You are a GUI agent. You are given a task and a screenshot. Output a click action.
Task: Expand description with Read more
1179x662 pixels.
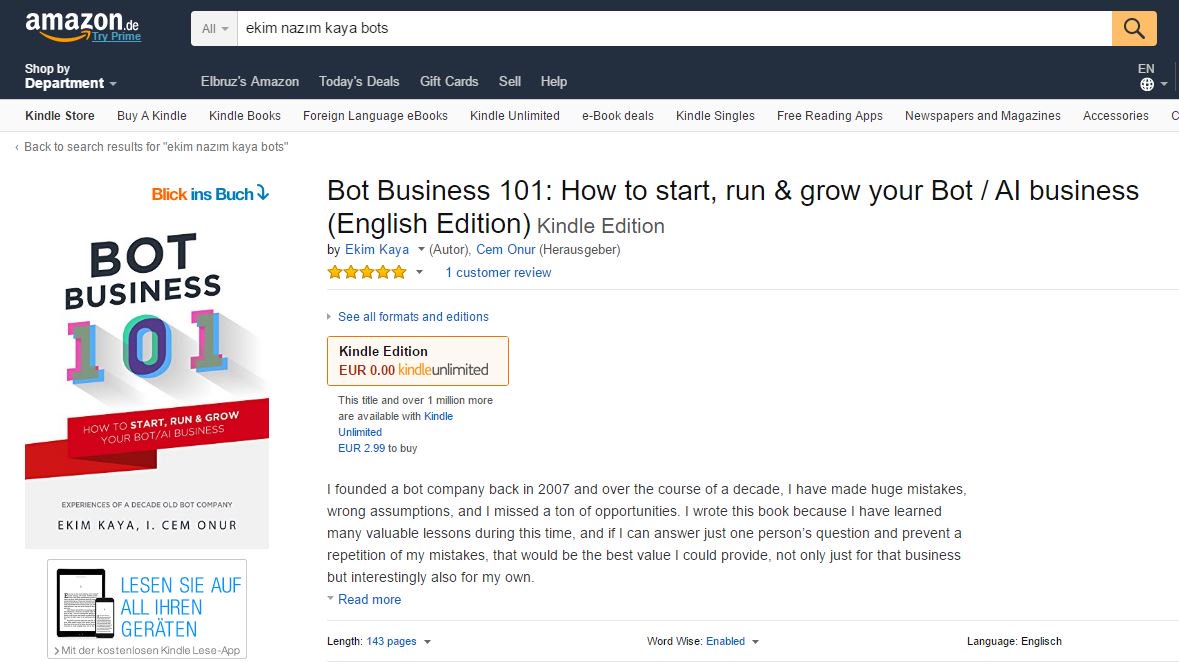(x=368, y=600)
